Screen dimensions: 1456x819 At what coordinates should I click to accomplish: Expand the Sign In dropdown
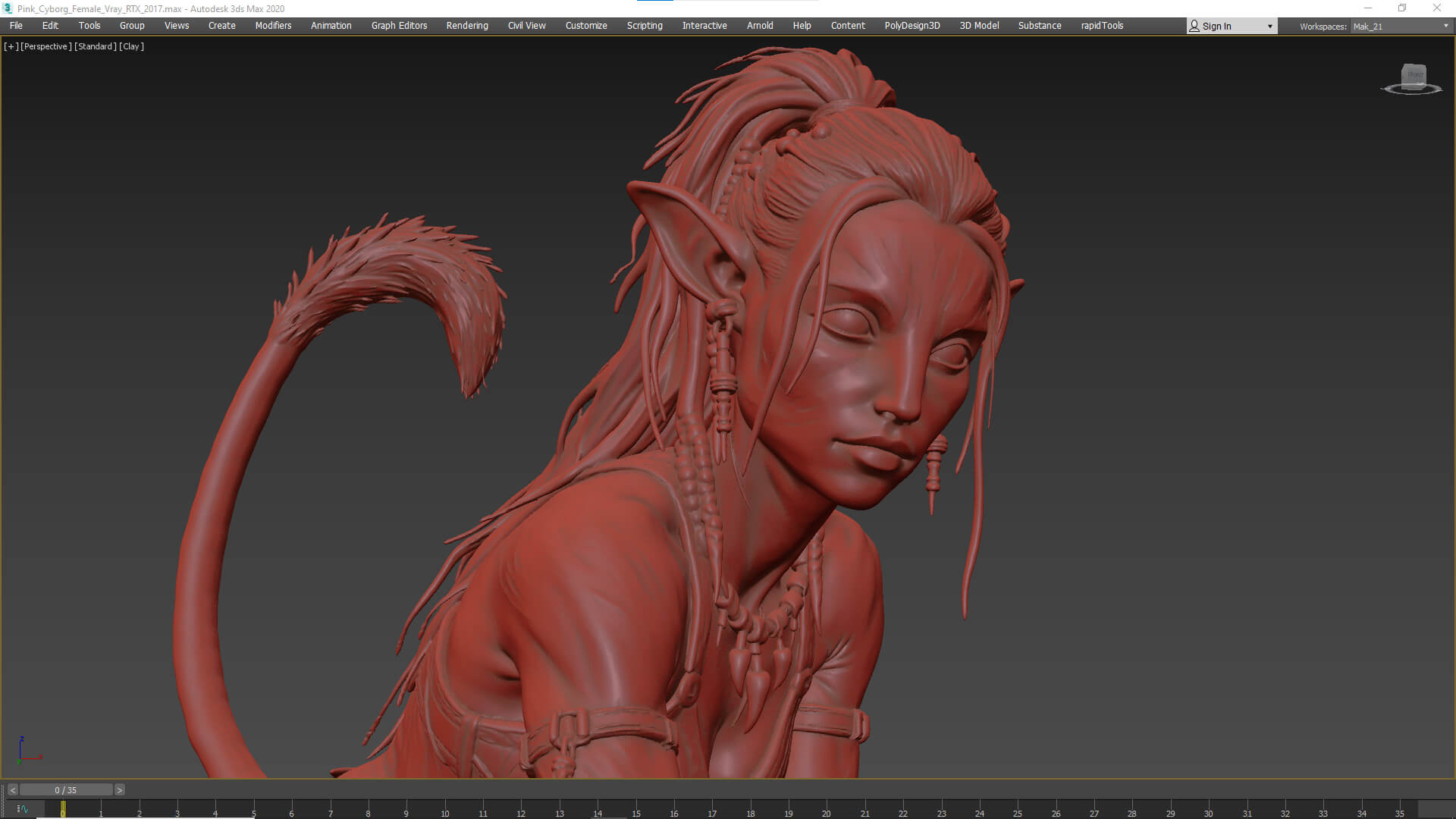1270,27
